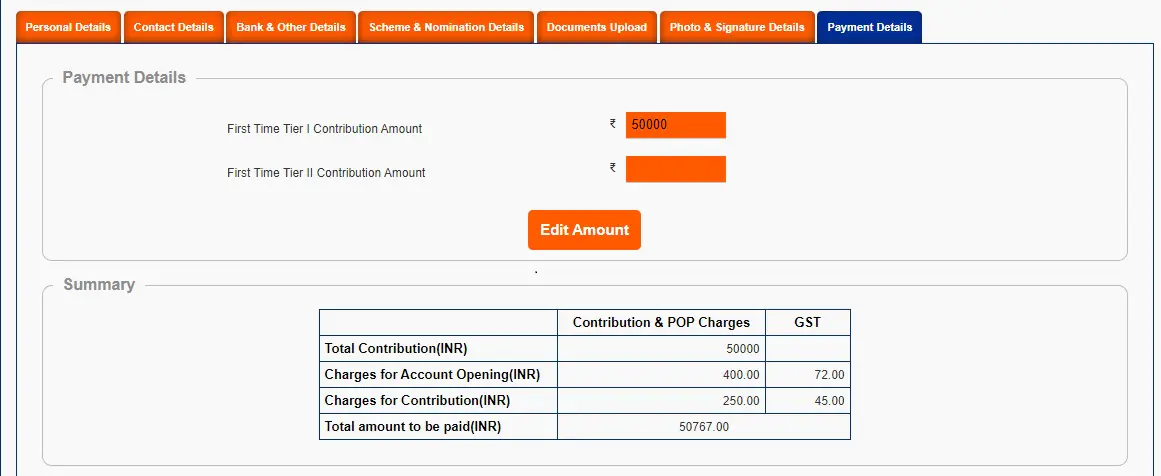Open the Personal Details tab
This screenshot has width=1161, height=476.
click(x=68, y=27)
